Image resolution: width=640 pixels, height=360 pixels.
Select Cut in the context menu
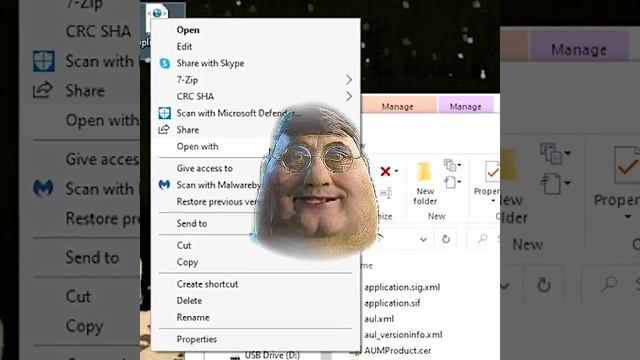[184, 245]
